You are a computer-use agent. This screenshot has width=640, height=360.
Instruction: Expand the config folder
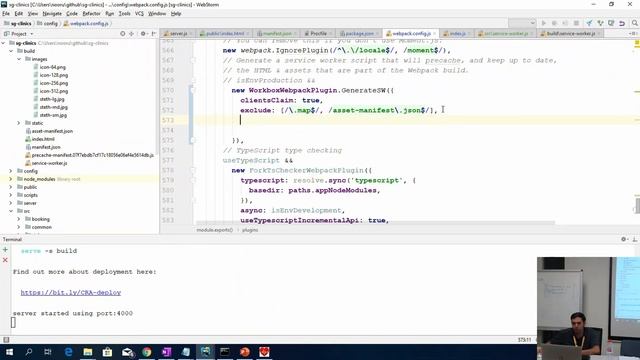tap(11, 171)
